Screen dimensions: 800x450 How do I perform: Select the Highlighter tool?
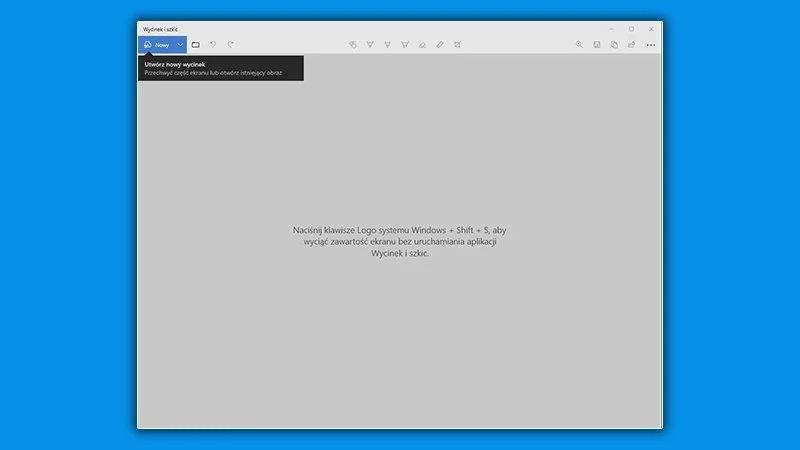tap(405, 45)
